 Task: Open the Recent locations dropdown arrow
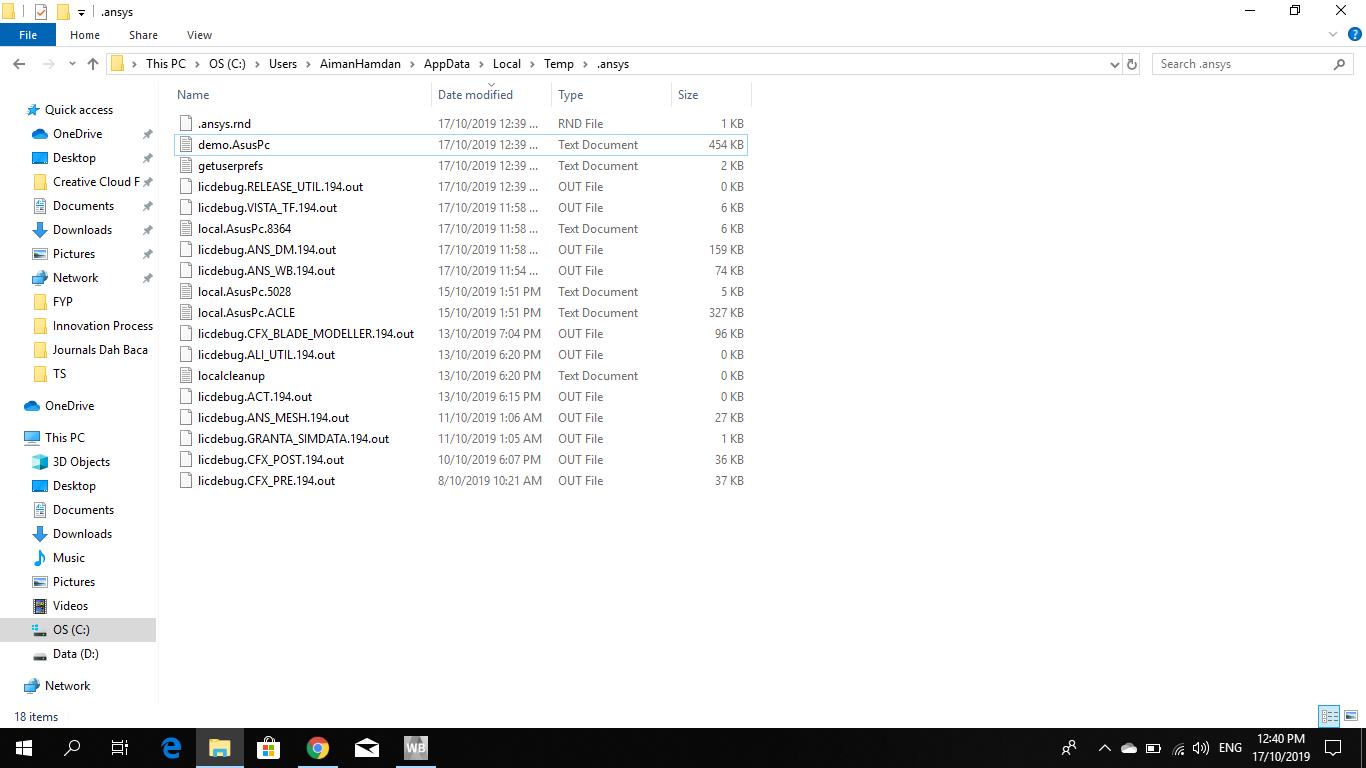[72, 64]
